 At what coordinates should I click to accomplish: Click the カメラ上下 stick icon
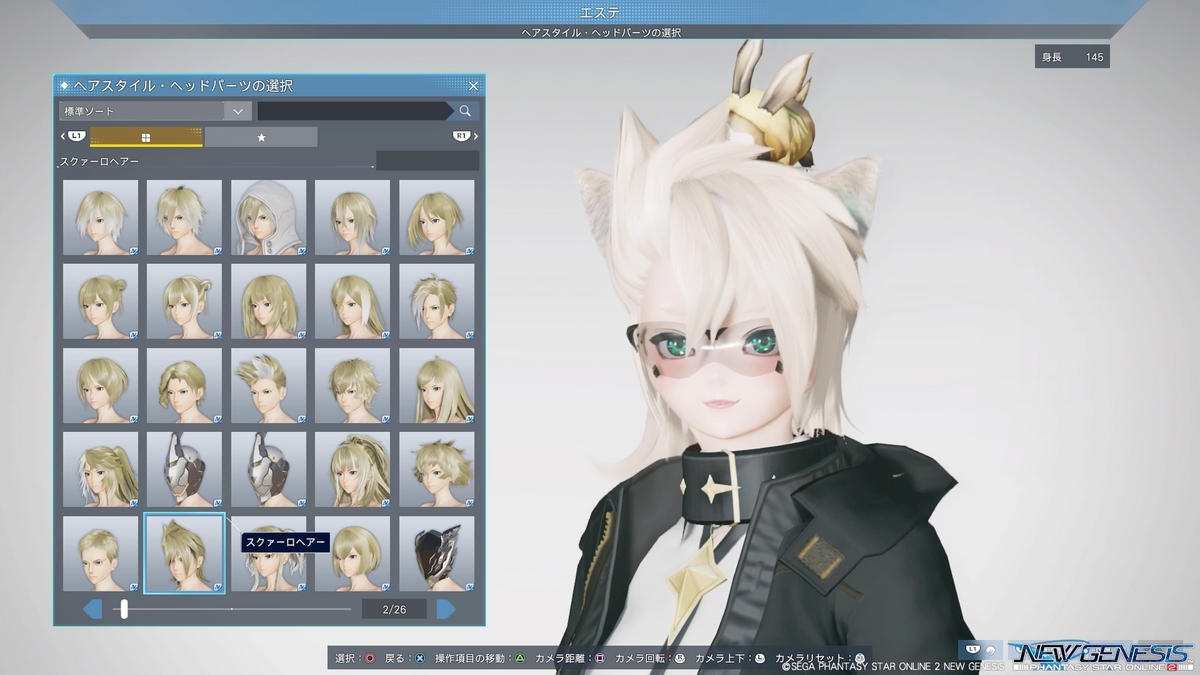(x=760, y=658)
